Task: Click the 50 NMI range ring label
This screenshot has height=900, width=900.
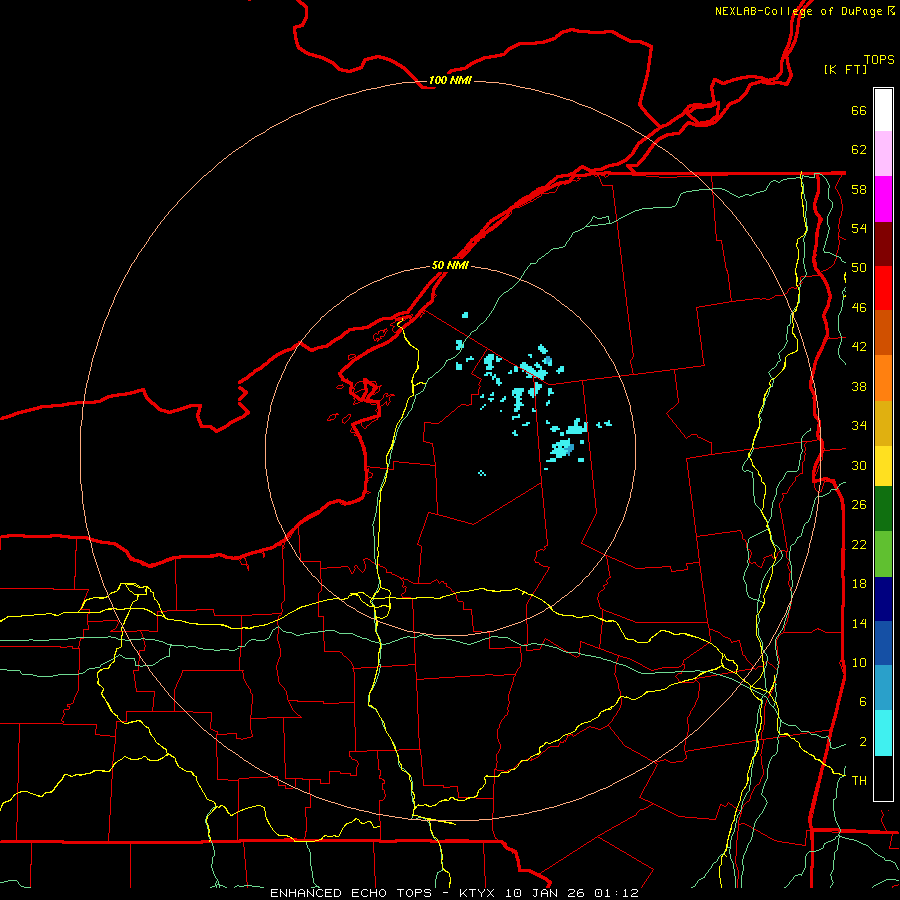Action: [450, 265]
